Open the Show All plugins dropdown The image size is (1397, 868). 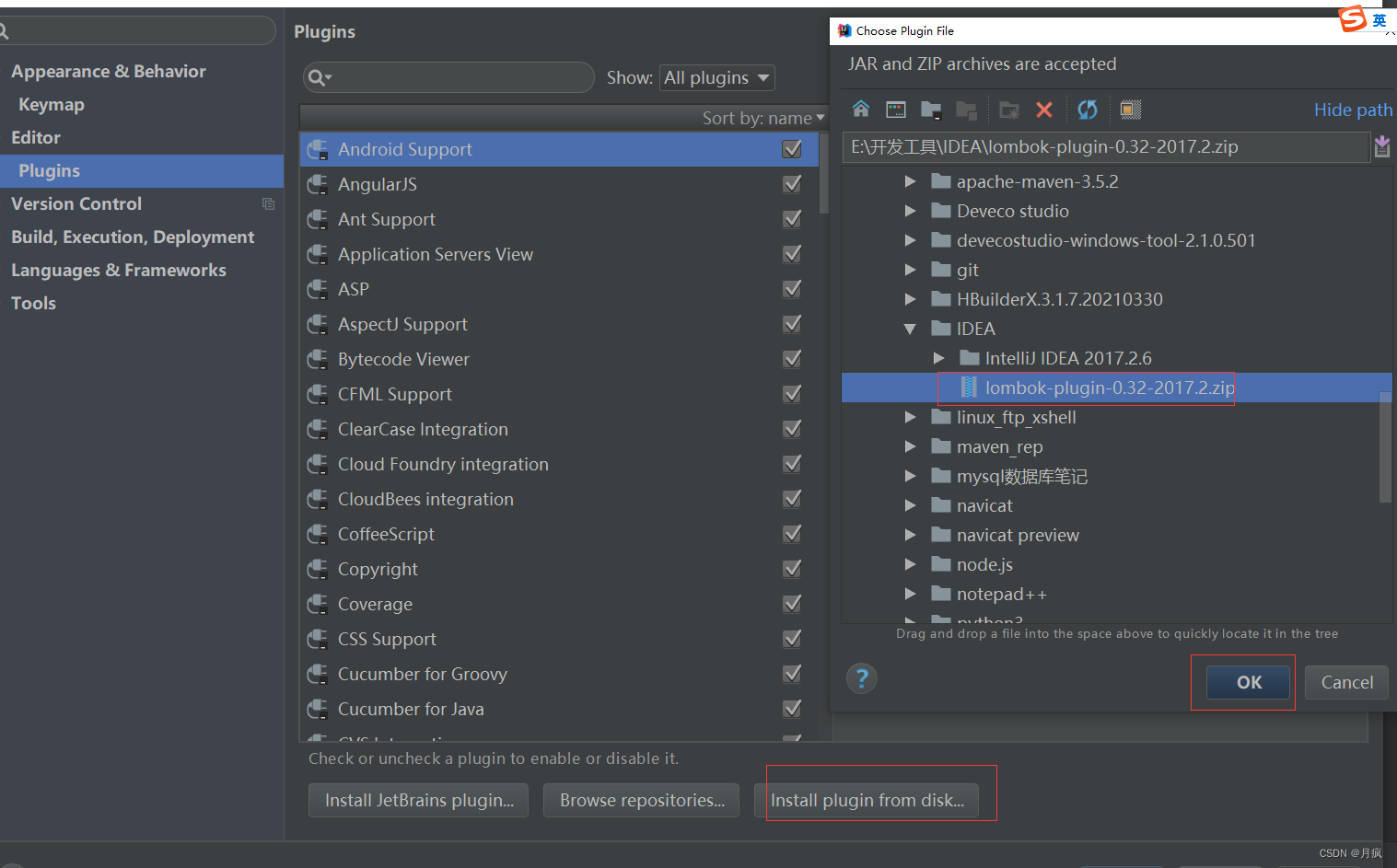717,78
